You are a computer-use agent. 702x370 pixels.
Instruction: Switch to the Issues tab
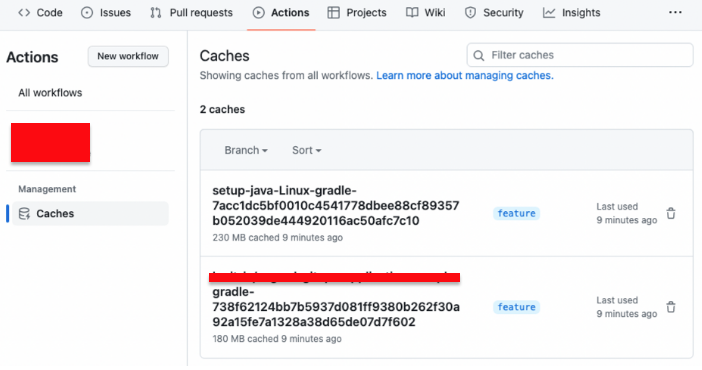(x=106, y=13)
